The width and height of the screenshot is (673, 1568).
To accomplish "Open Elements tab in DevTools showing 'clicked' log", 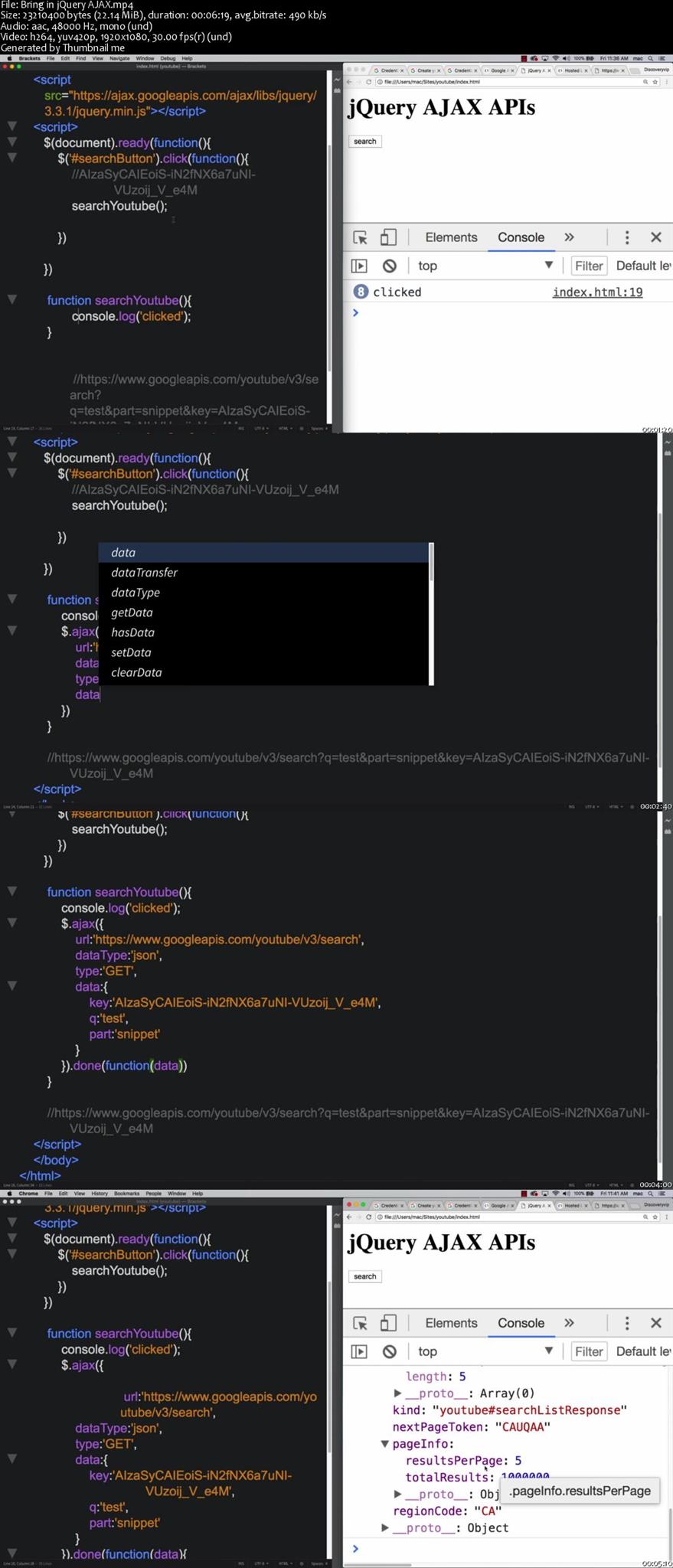I will coord(451,237).
